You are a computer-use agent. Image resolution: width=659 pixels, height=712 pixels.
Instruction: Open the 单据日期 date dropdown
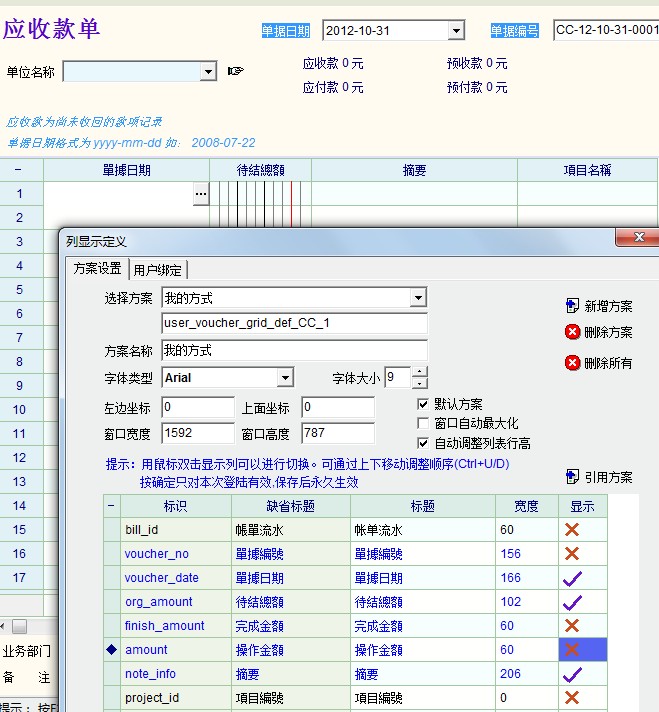[x=456, y=31]
